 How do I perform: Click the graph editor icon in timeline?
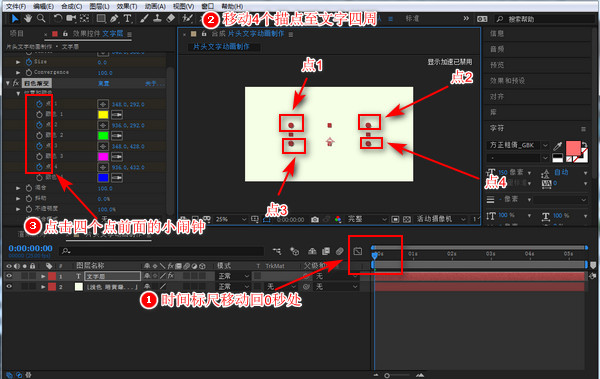[x=357, y=251]
